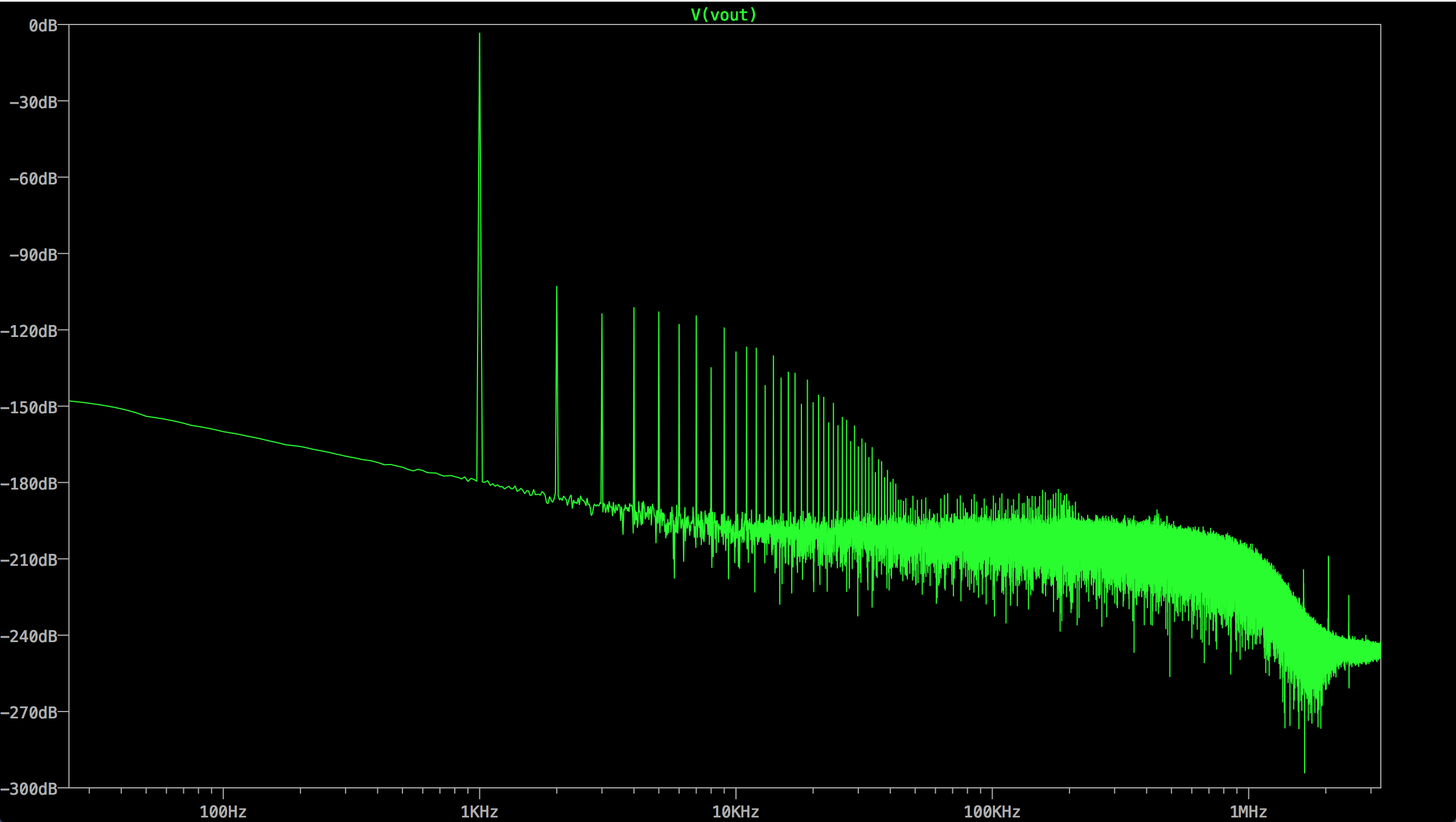Click the -30dB axis label

(x=34, y=102)
